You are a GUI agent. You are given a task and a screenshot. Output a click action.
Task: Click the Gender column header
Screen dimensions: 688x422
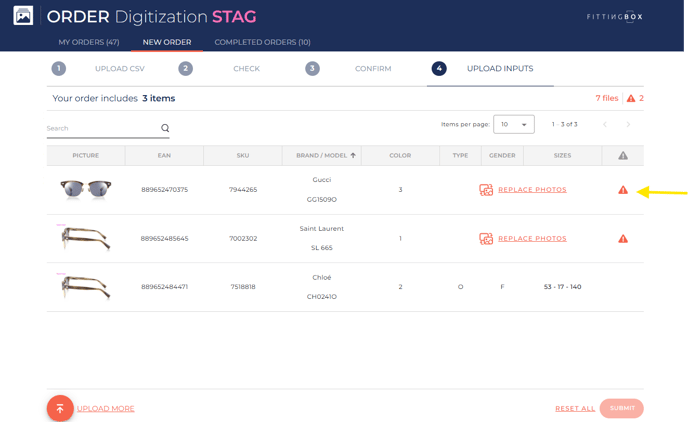click(502, 155)
